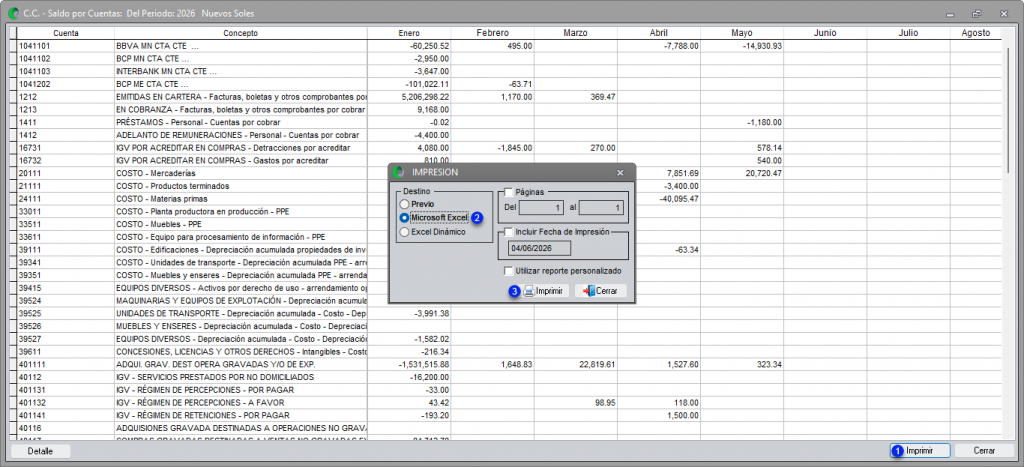Screen dimensions: 1024x467
Task: Tick Incluir Fecha de Impresión checkbox
Action: (509, 231)
